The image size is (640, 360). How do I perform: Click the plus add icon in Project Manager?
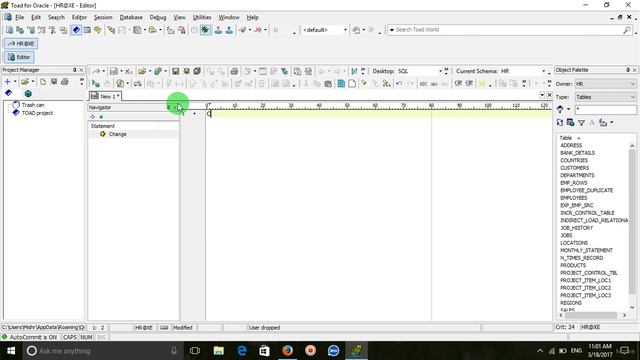(7, 82)
